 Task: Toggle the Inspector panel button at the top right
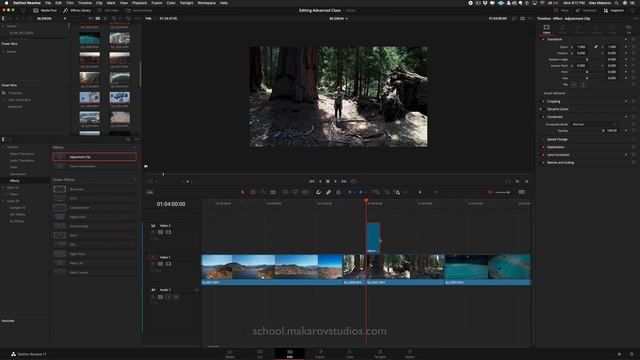point(614,10)
